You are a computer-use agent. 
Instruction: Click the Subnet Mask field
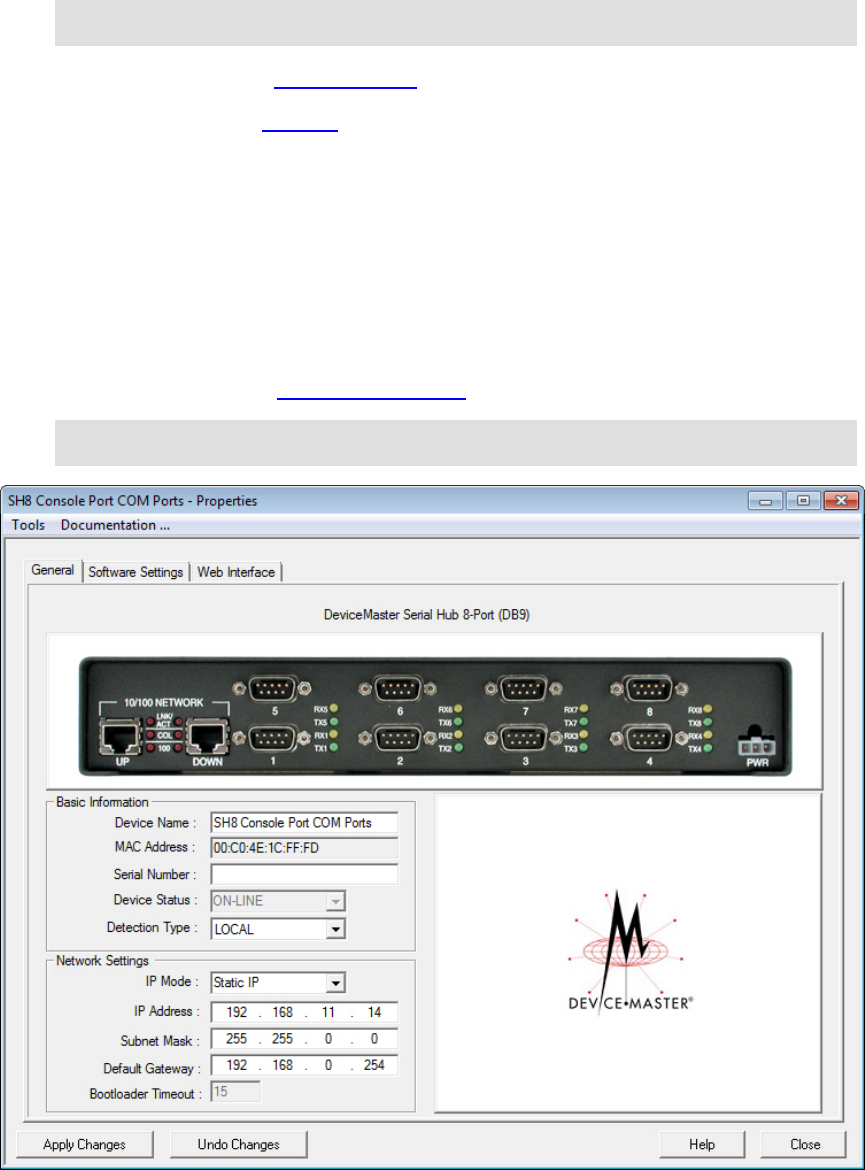pos(305,1039)
